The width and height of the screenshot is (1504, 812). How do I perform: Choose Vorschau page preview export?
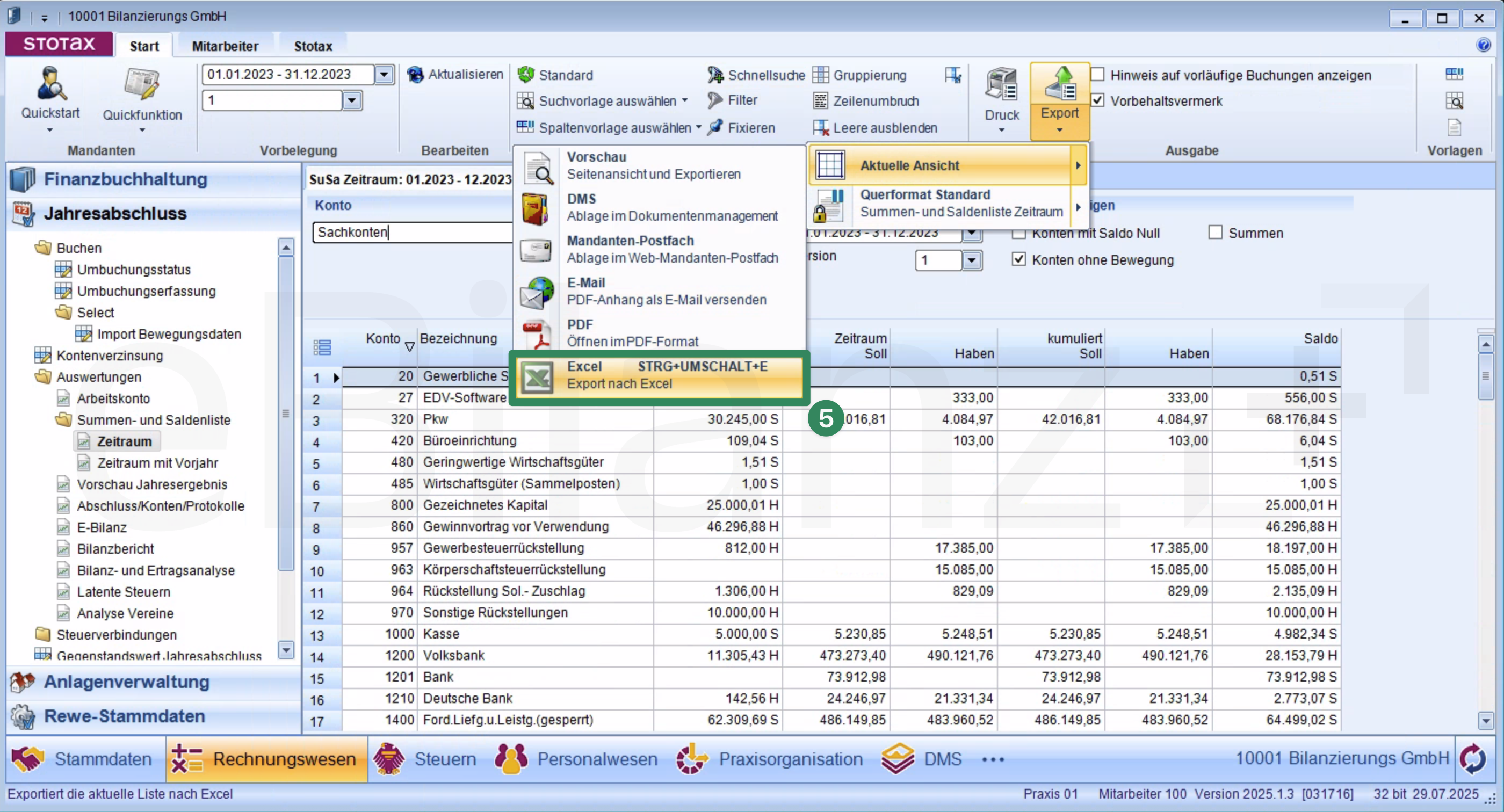[660, 166]
